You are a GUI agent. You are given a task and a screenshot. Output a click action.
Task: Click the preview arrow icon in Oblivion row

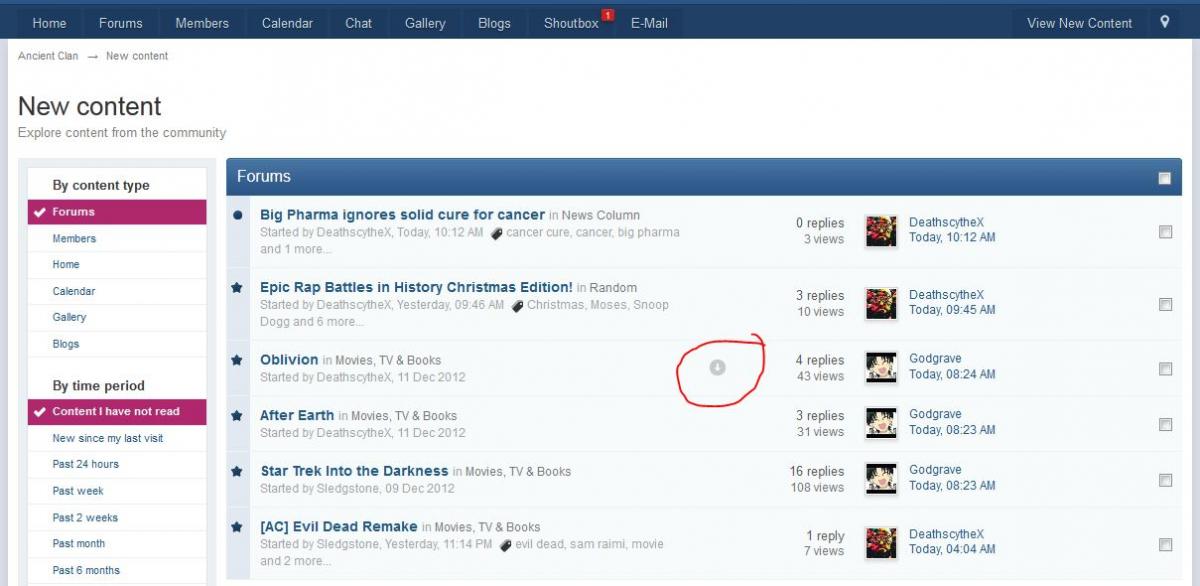717,368
